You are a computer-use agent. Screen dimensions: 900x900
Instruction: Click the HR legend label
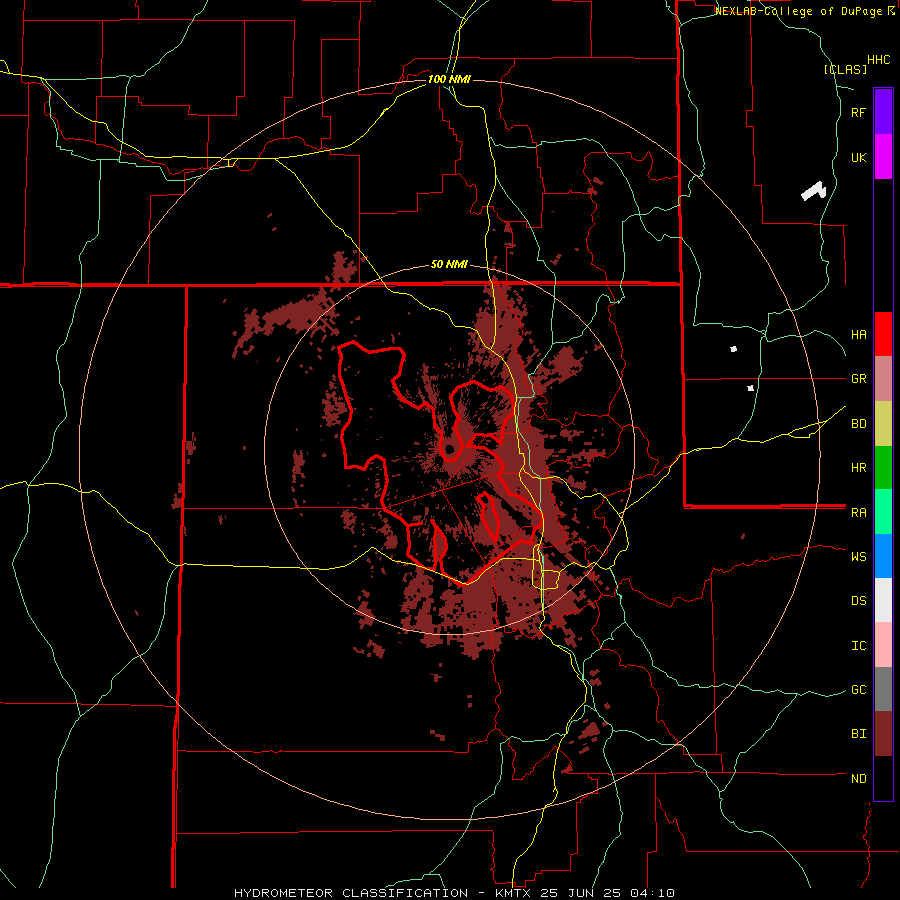pos(858,468)
